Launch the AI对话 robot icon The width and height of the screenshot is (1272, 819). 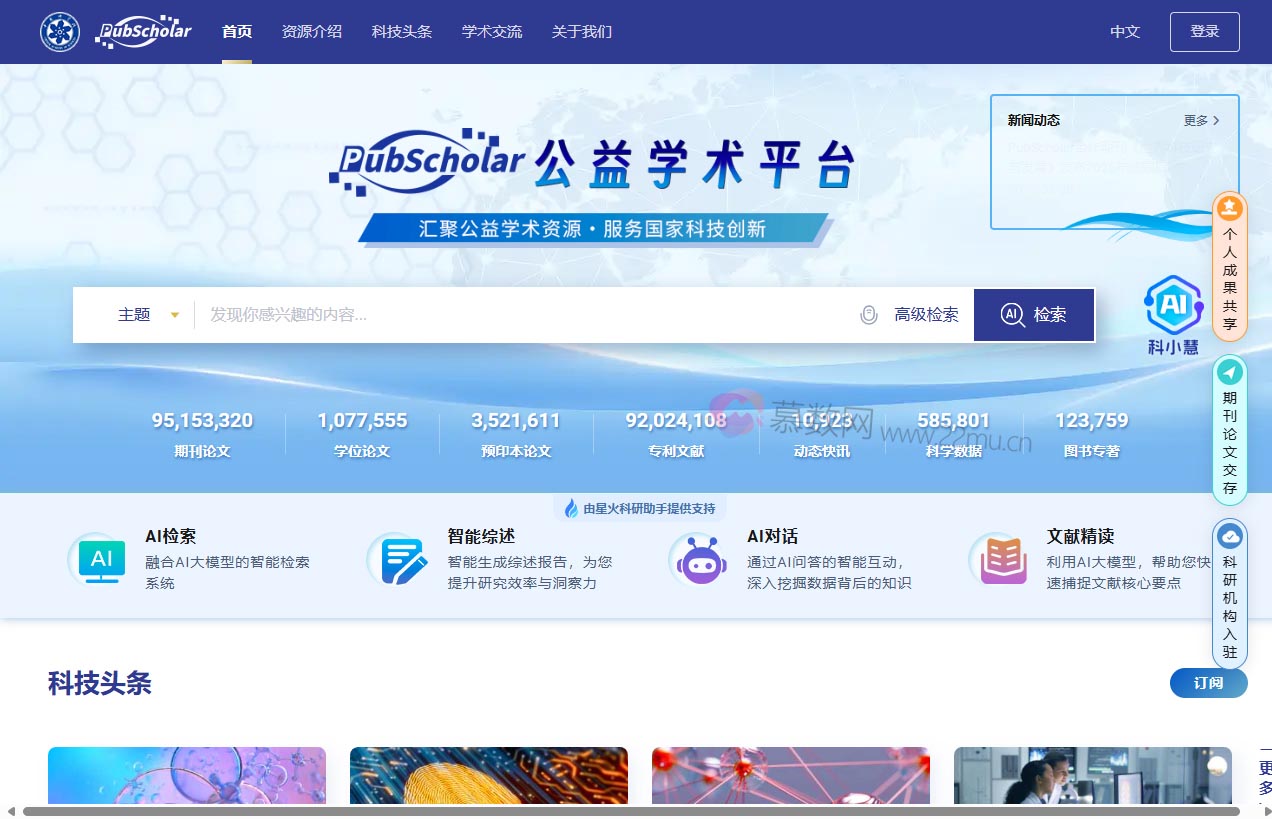[x=698, y=560]
